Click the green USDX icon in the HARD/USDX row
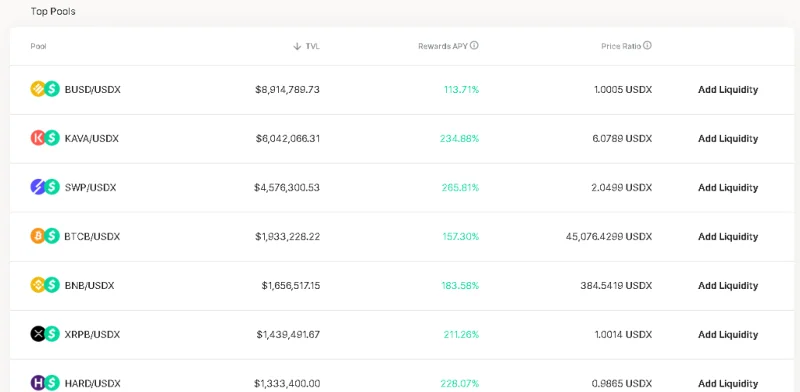The width and height of the screenshot is (800, 392). pyautogui.click(x=52, y=383)
